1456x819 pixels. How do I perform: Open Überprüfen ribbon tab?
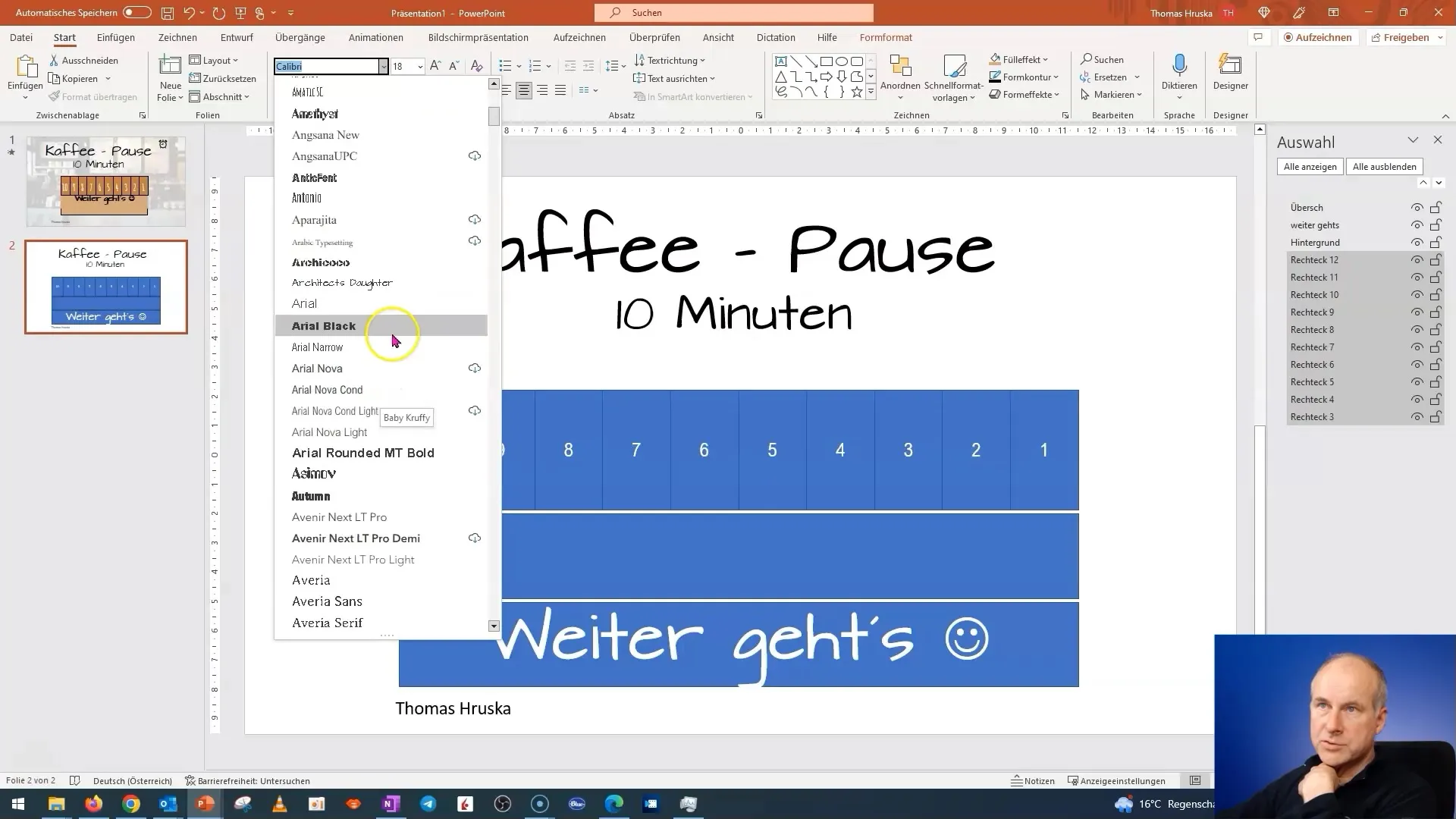pyautogui.click(x=655, y=37)
